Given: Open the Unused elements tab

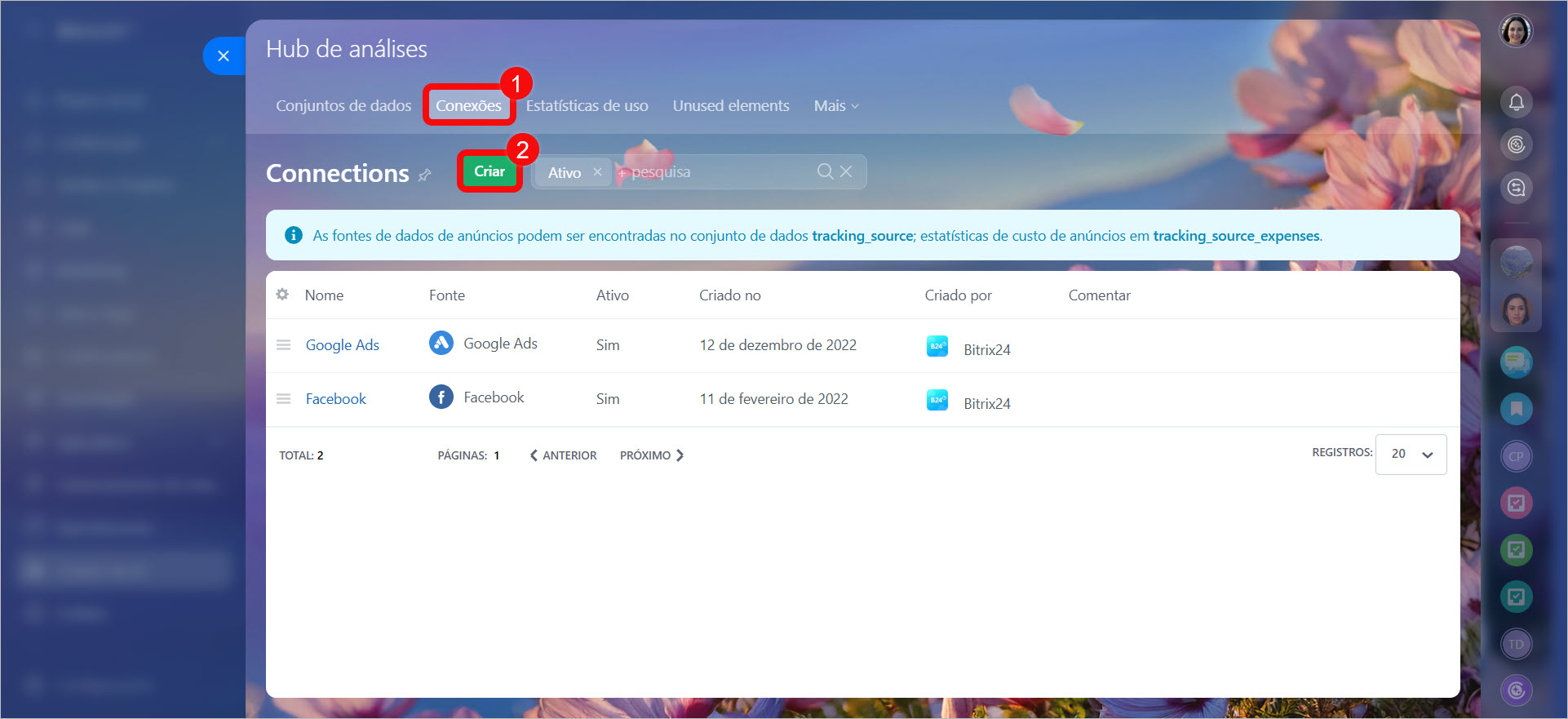Looking at the screenshot, I should [x=731, y=105].
